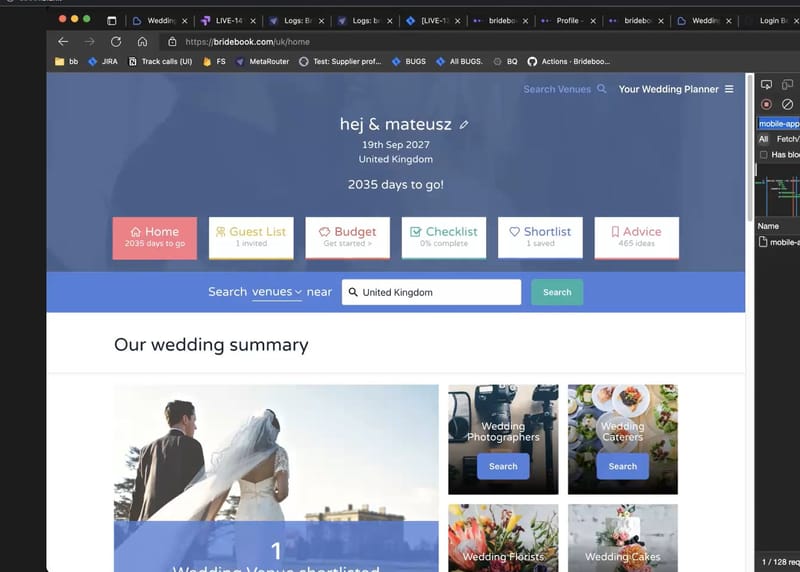Screen dimensions: 800x572
Task: Click the guests icon on Guest List tile
Action: pyautogui.click(x=220, y=232)
